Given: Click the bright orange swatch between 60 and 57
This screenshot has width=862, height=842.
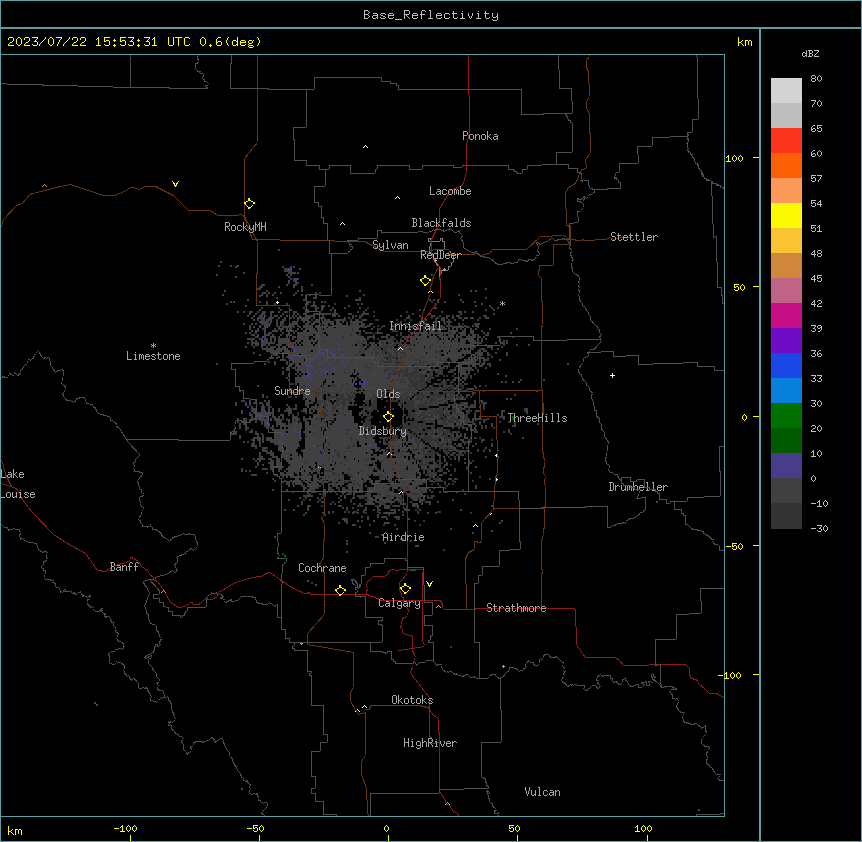Looking at the screenshot, I should pyautogui.click(x=786, y=165).
